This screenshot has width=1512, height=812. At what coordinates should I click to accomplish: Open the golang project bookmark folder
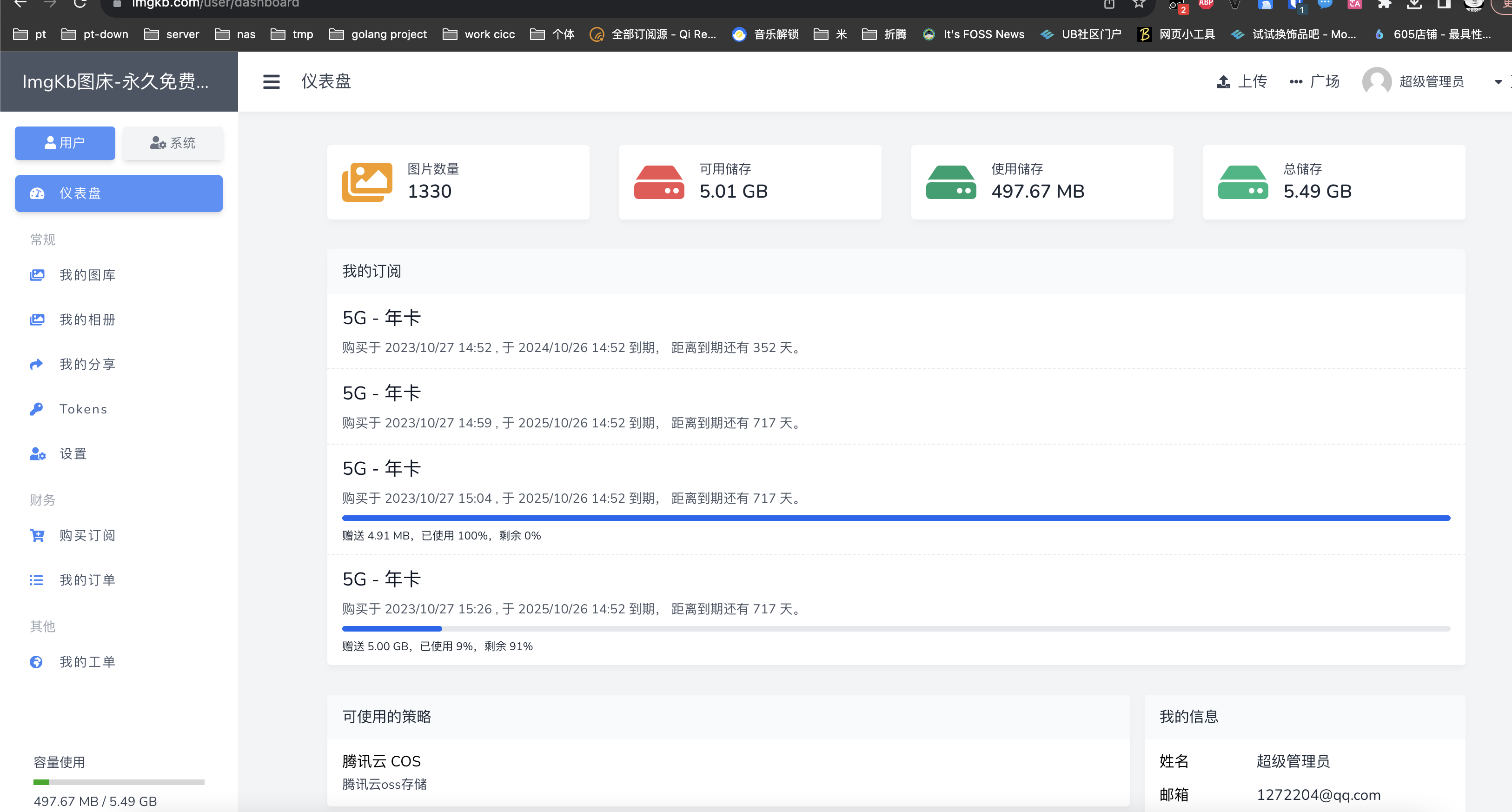[x=378, y=34]
